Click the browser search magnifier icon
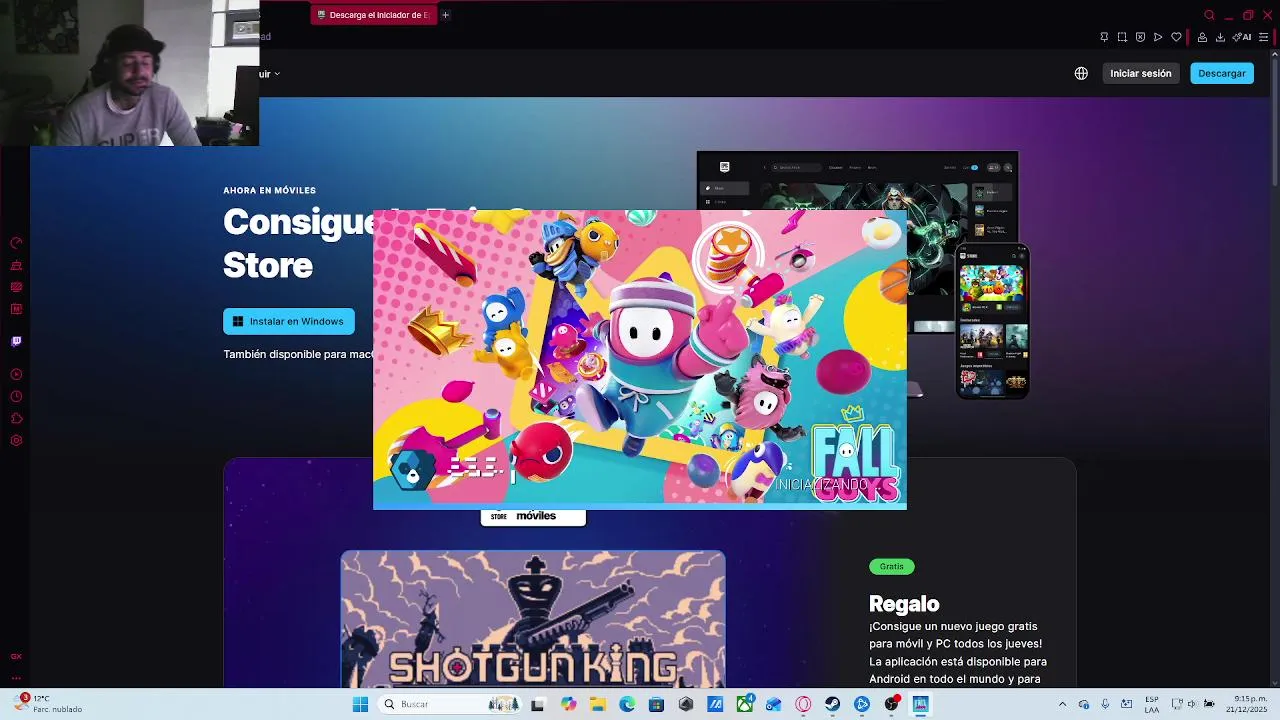1280x720 pixels. click(x=1209, y=15)
